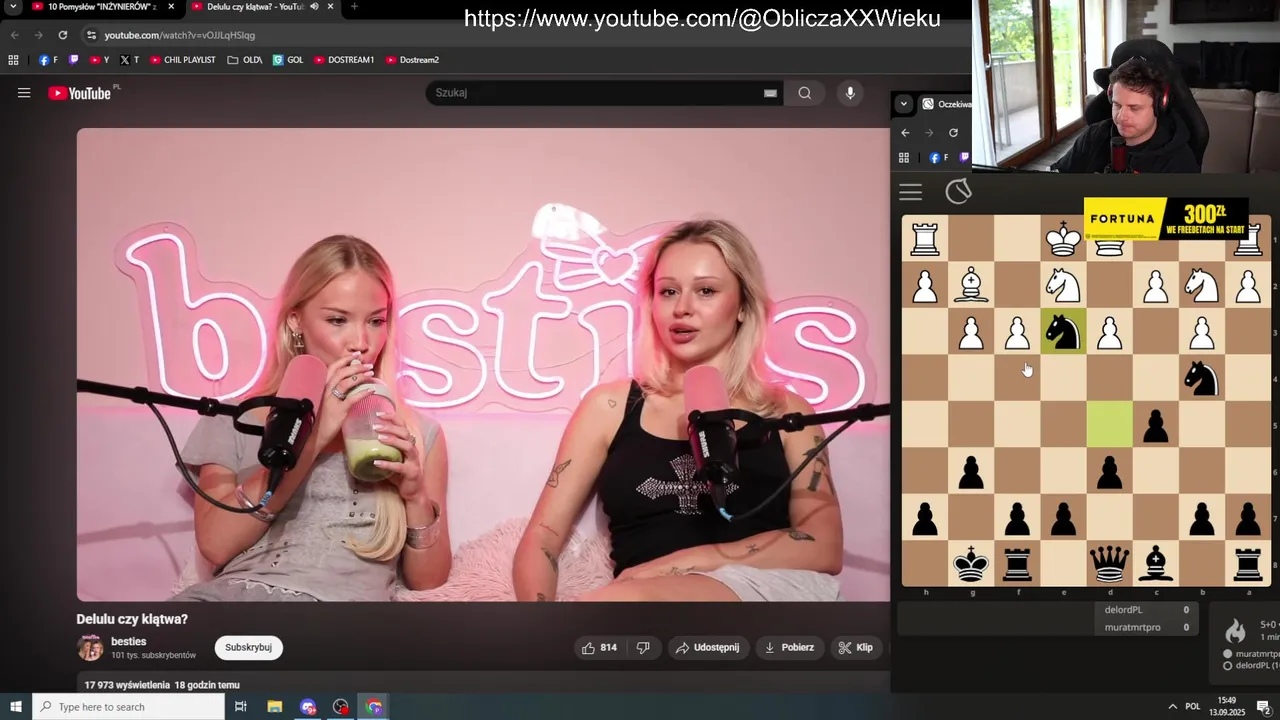Viewport: 1280px width, 720px height.
Task: Close the 'Delulu czy klątwa?' tab
Action: tap(330, 6)
